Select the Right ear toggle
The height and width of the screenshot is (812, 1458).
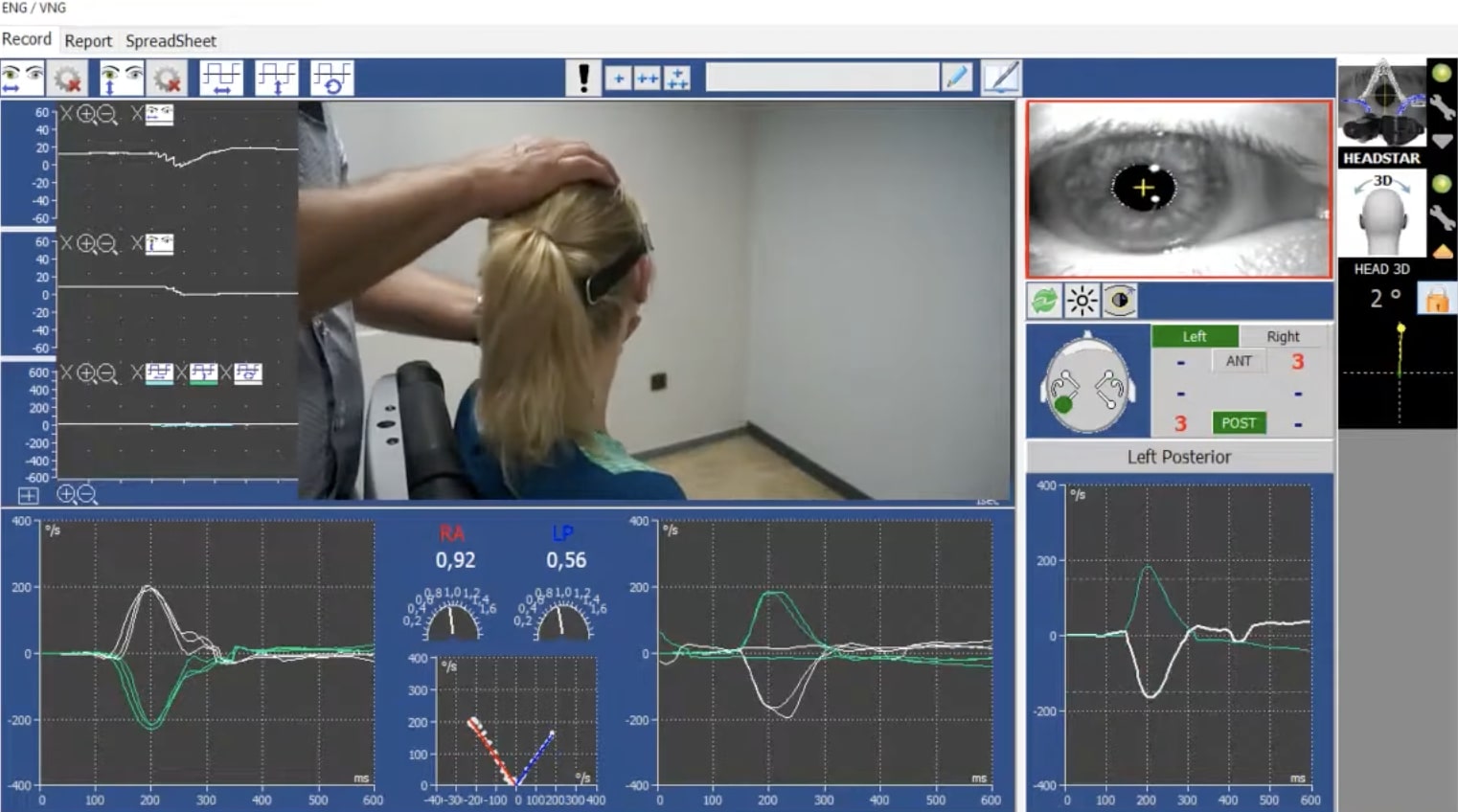click(x=1284, y=336)
